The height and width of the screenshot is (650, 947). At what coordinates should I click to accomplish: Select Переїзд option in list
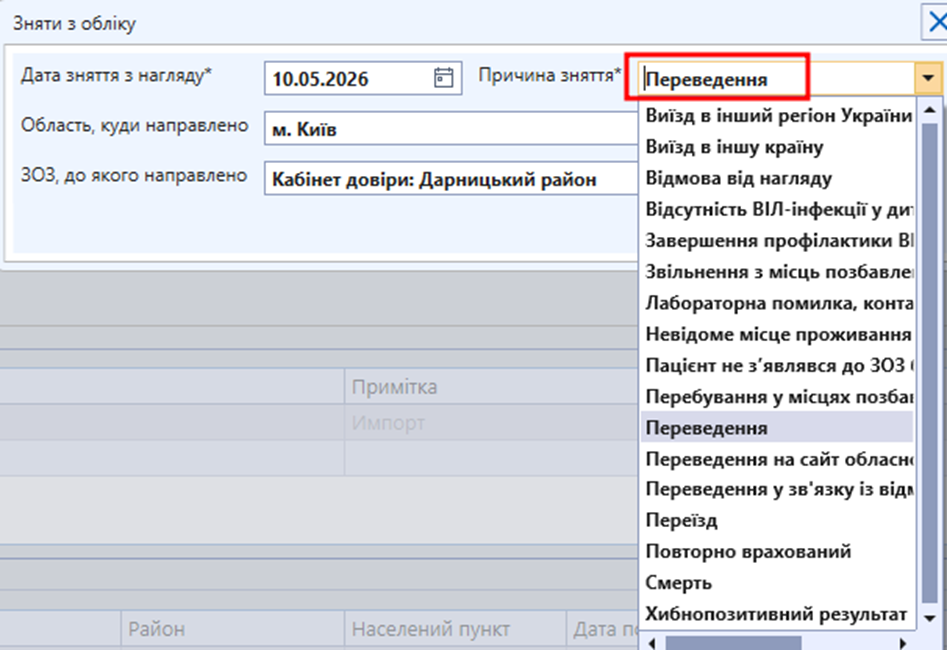click(x=778, y=520)
